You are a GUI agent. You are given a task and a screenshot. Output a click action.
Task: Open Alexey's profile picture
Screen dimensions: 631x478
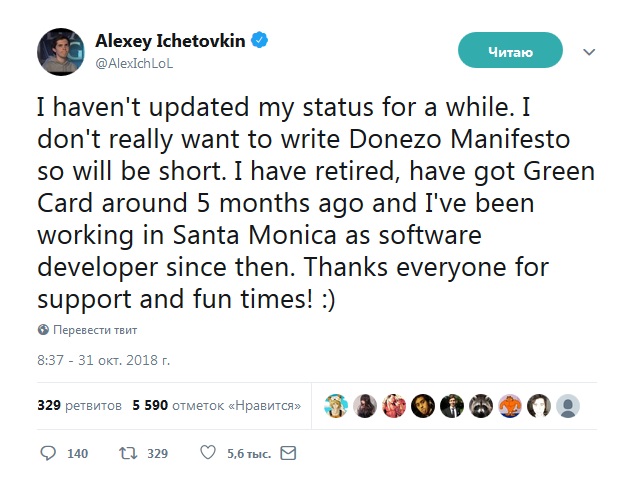point(61,52)
